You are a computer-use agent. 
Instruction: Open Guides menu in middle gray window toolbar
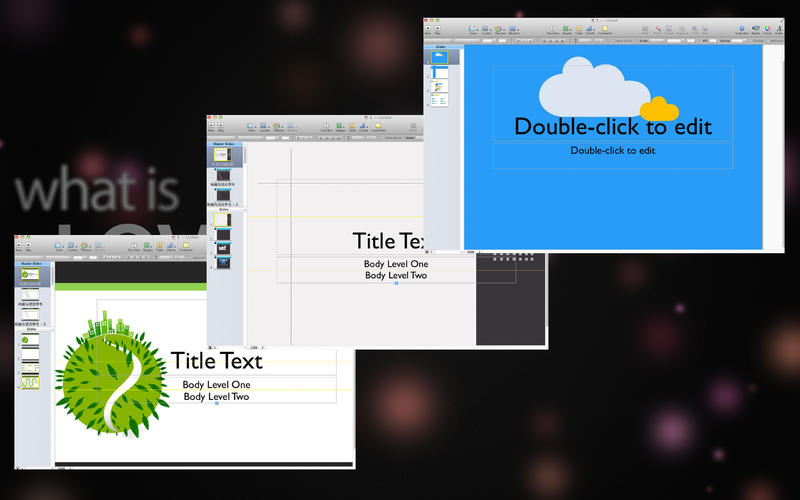(x=264, y=127)
